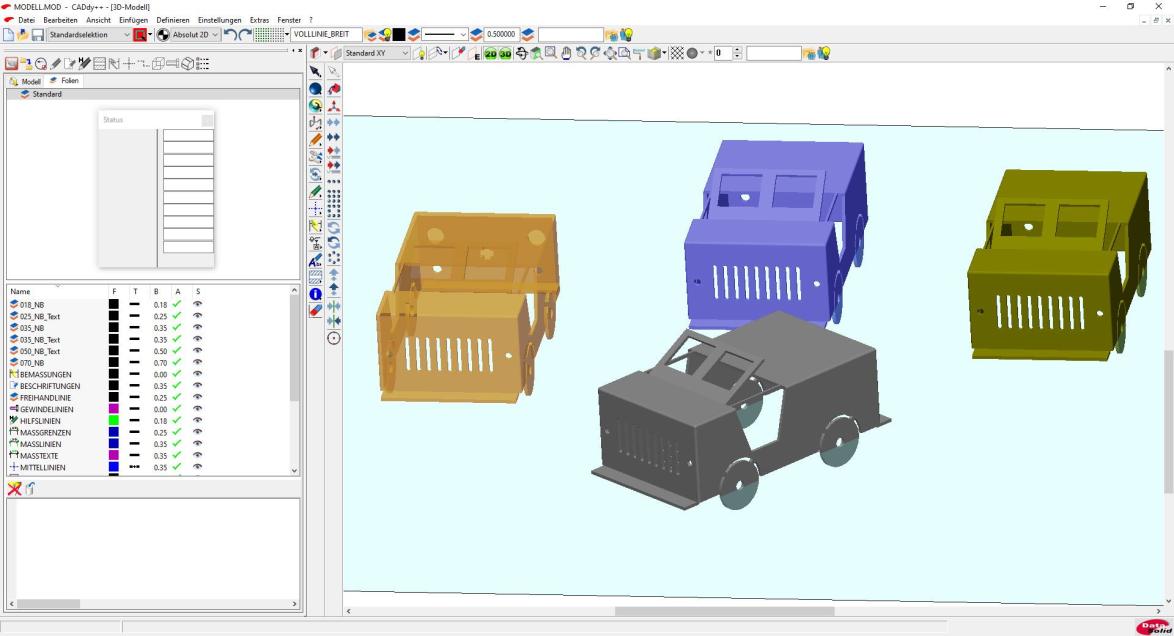Click the green color swatch of HILFSLINIEN
1174x636 pixels.
[x=114, y=421]
